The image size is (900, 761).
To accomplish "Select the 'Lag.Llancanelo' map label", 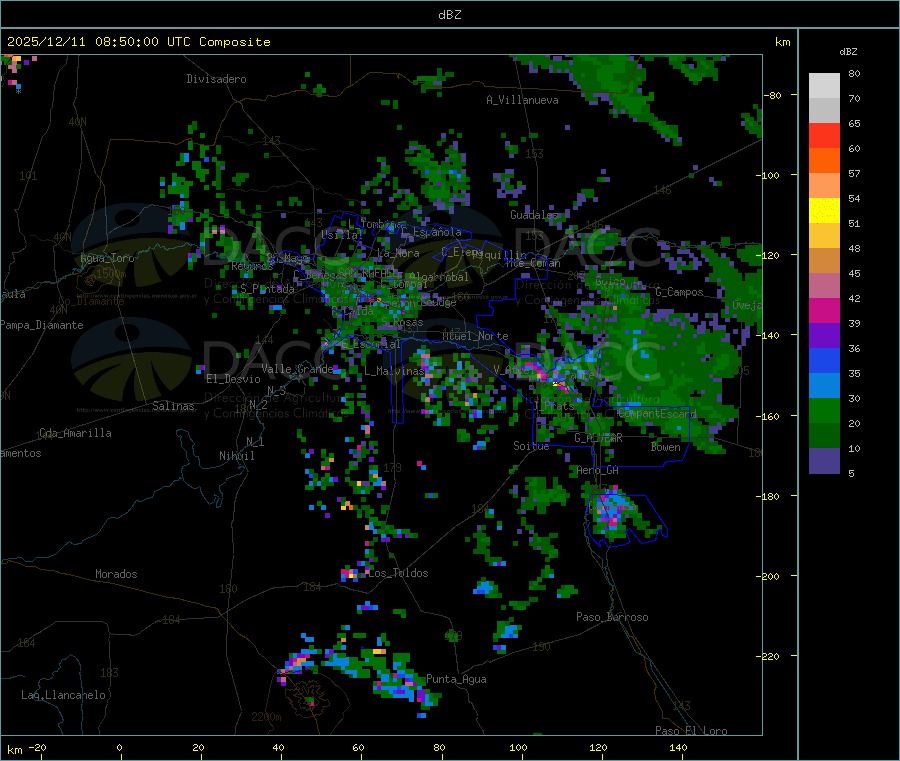I will 63,695.
